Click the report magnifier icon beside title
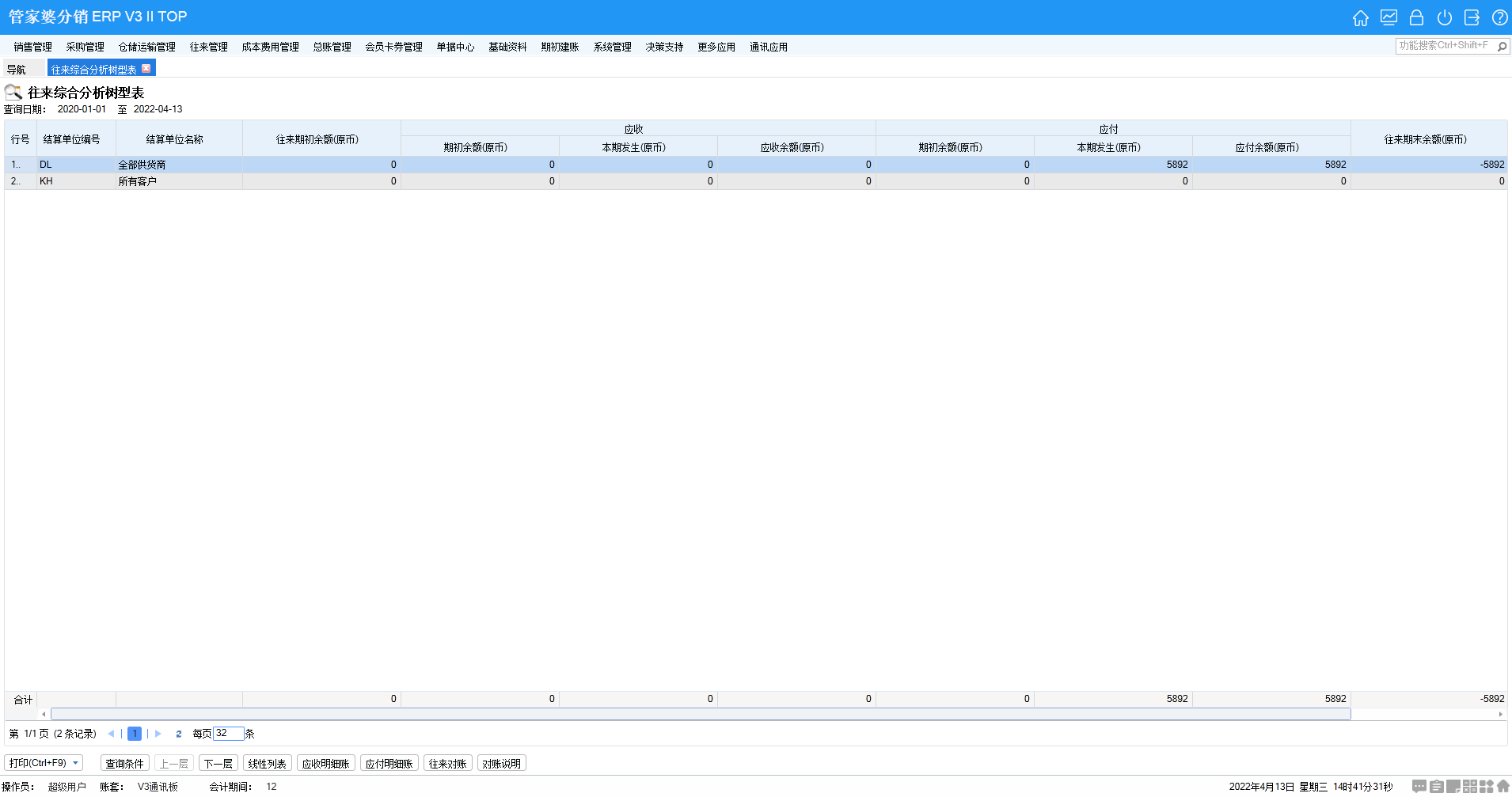Image resolution: width=1512 pixels, height=797 pixels. point(13,92)
